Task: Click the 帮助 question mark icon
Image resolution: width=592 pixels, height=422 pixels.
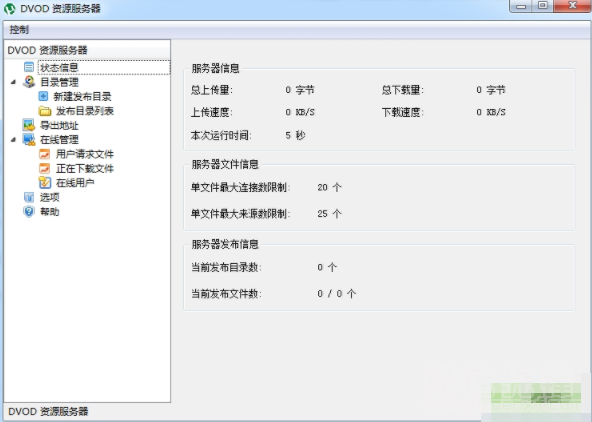Action: point(29,211)
